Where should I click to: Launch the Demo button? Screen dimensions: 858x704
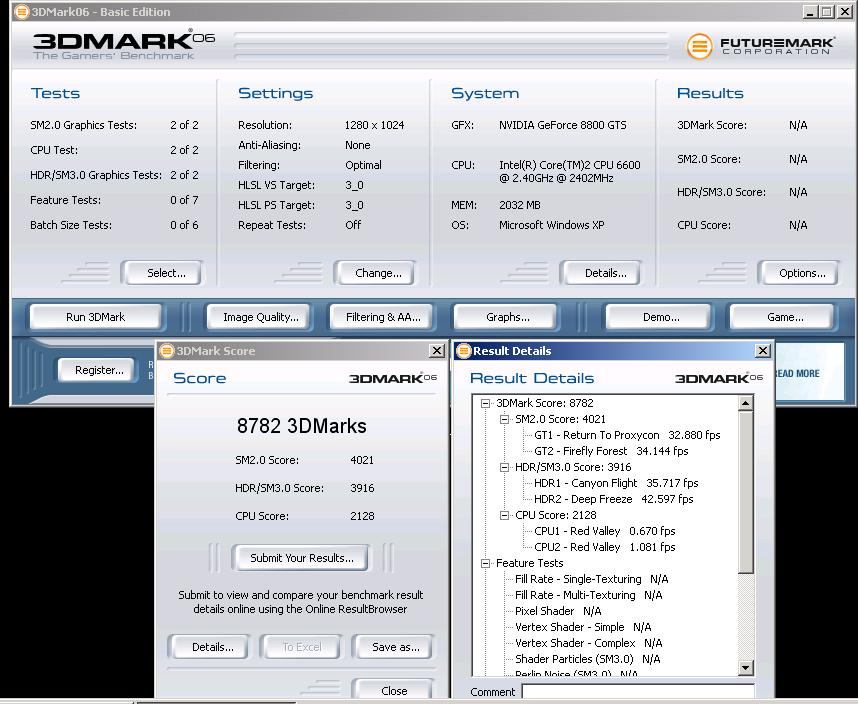658,317
